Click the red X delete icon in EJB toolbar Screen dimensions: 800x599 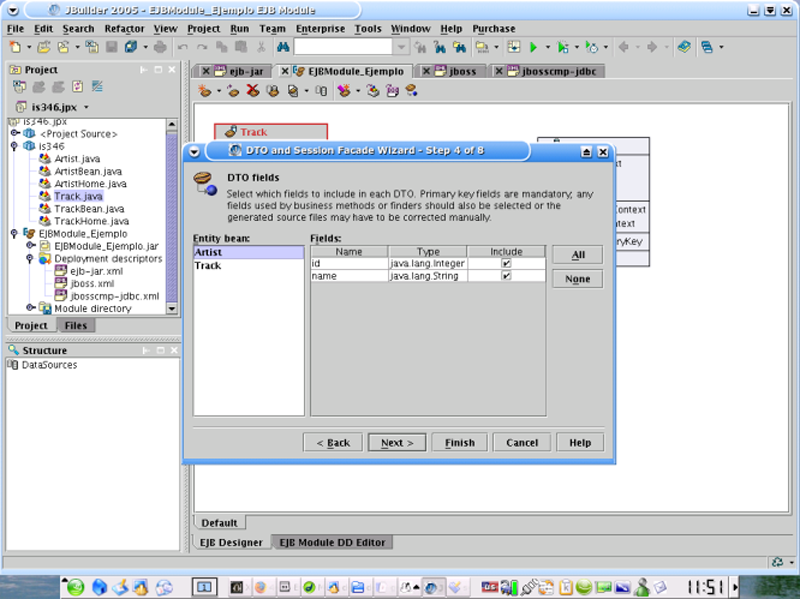(252, 91)
